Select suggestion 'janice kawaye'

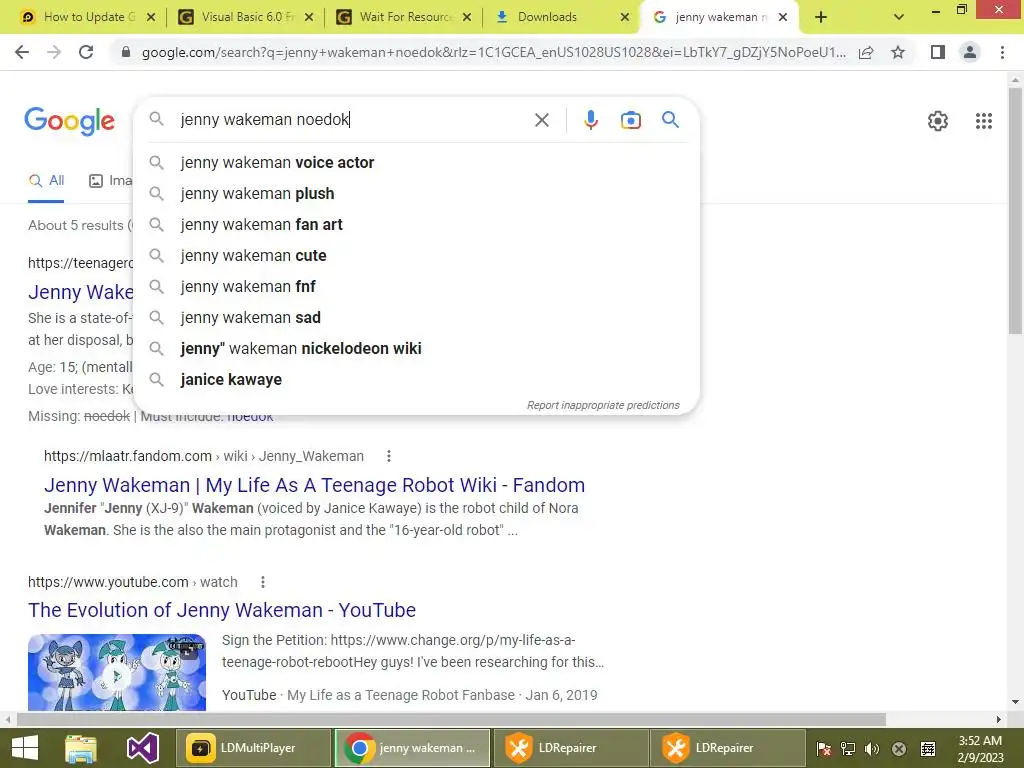pos(416,379)
